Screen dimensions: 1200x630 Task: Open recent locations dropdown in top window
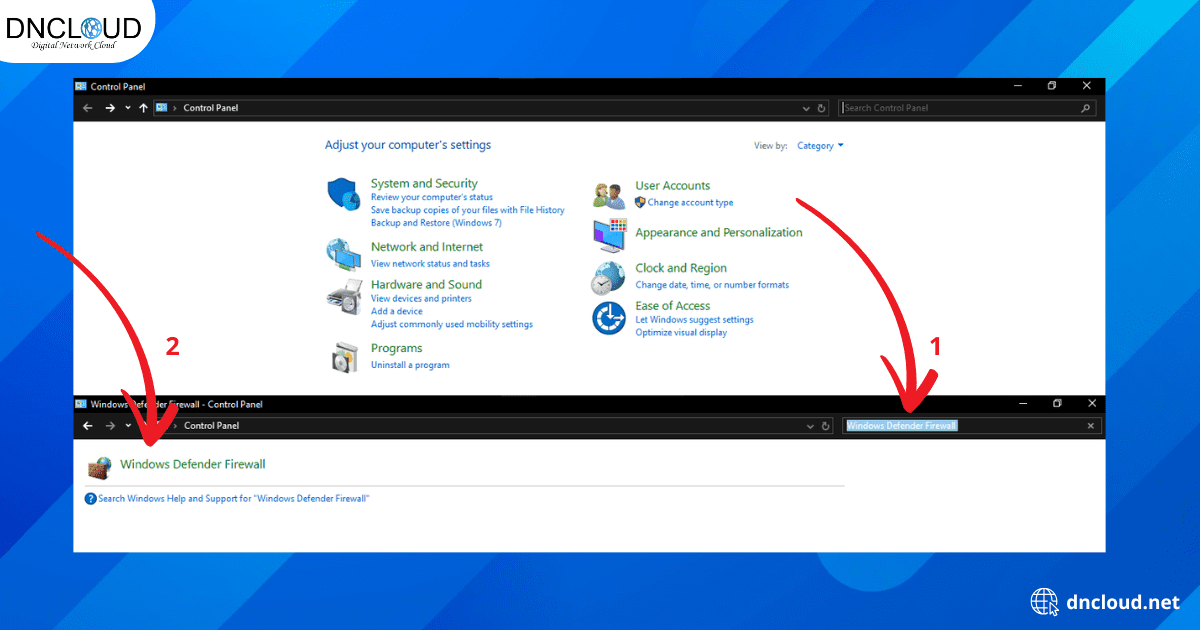(x=128, y=108)
